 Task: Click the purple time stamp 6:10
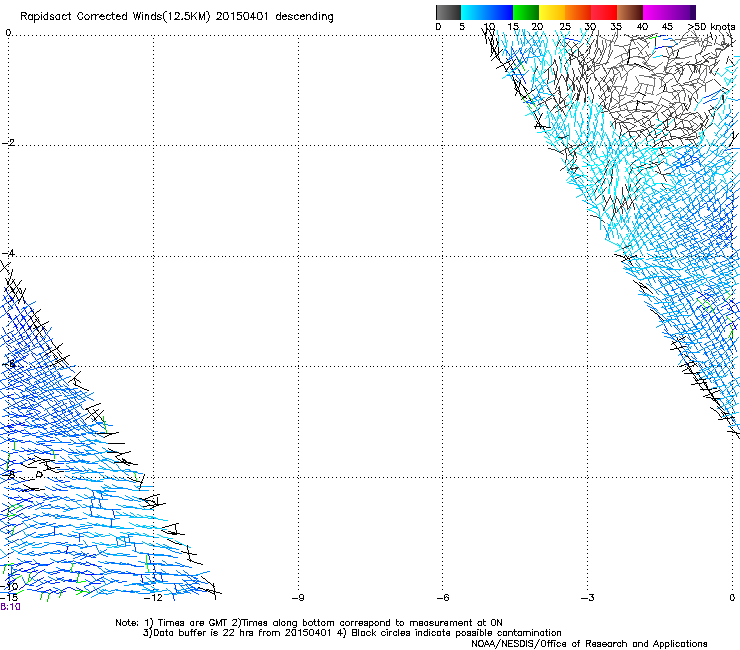pos(10,607)
